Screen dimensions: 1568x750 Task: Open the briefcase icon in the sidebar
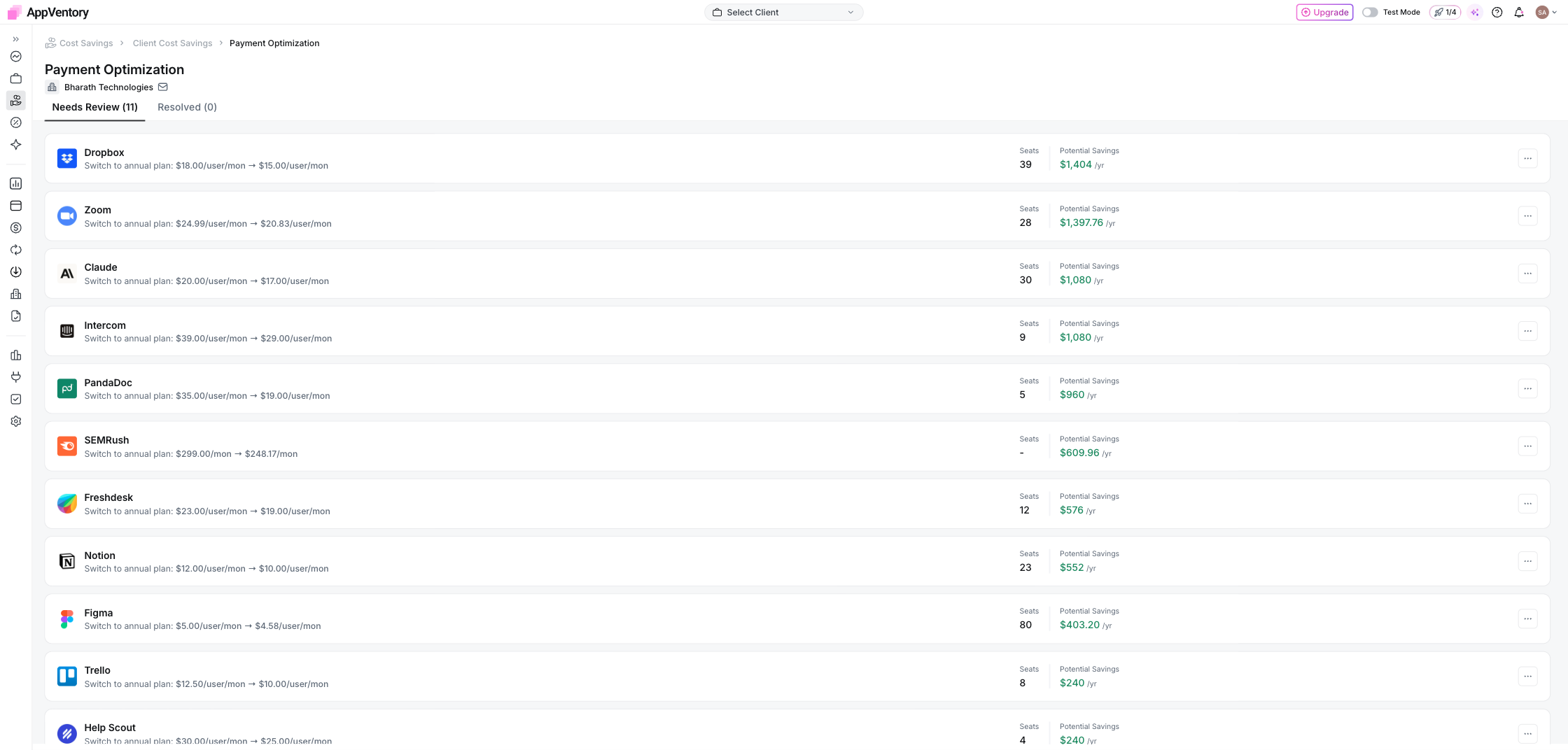[15, 78]
